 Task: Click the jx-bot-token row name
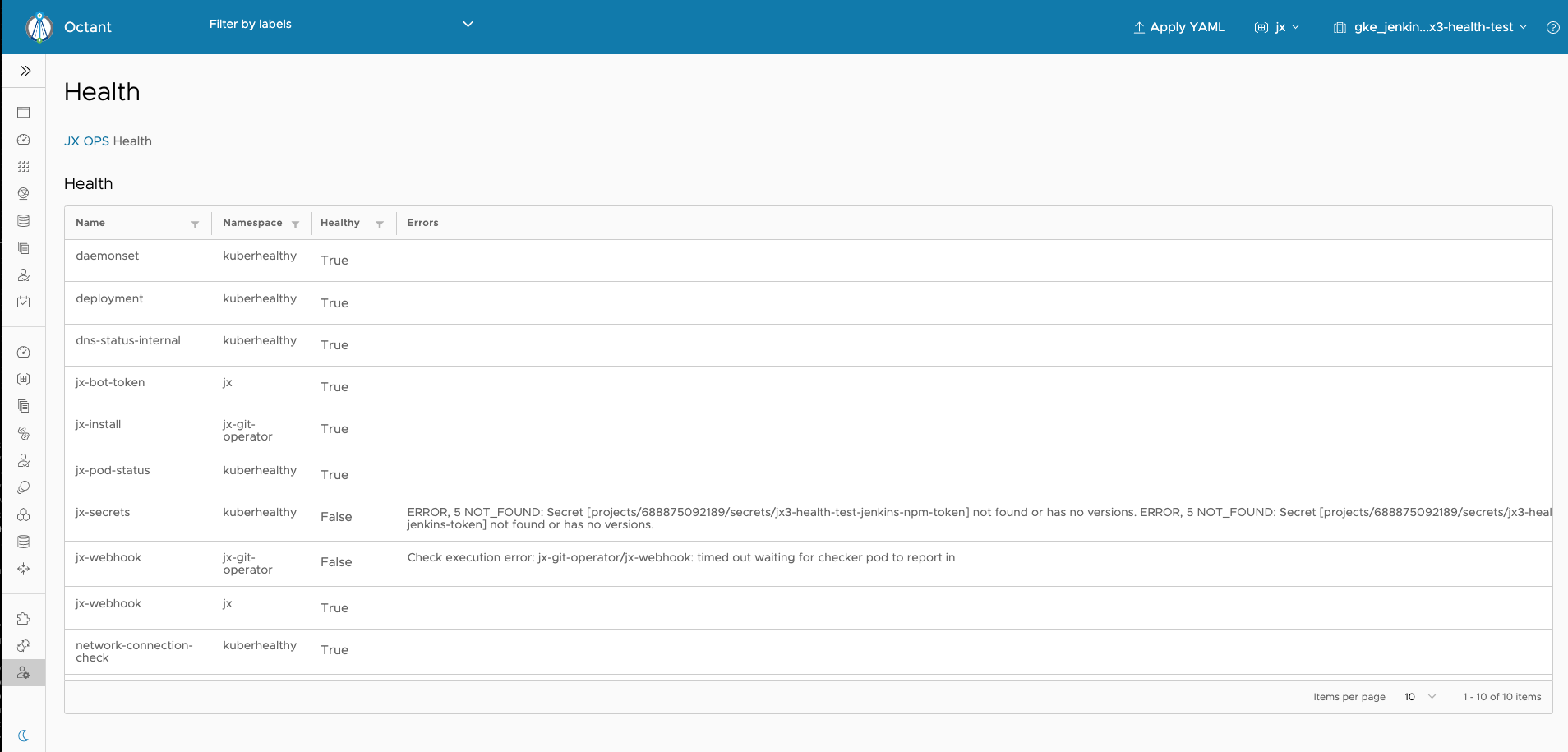pos(110,382)
